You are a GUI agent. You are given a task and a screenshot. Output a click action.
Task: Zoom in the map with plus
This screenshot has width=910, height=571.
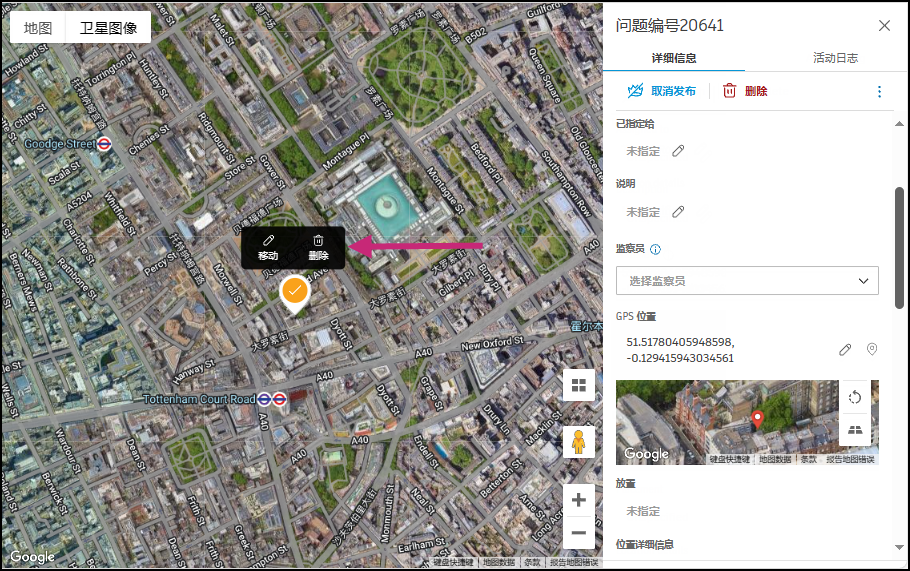pyautogui.click(x=579, y=500)
